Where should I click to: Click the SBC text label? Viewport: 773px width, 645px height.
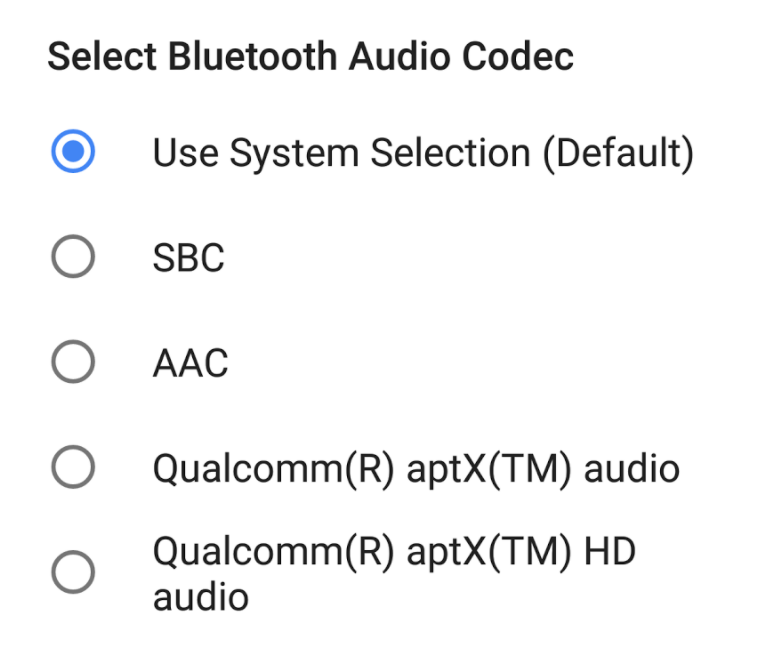pos(188,258)
